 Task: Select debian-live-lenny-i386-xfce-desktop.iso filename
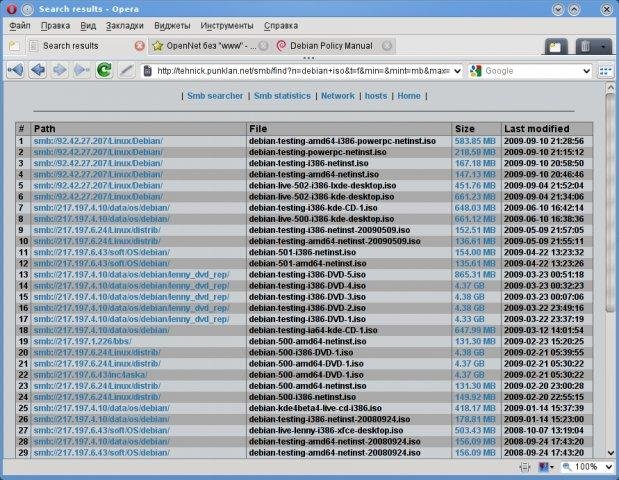point(326,430)
